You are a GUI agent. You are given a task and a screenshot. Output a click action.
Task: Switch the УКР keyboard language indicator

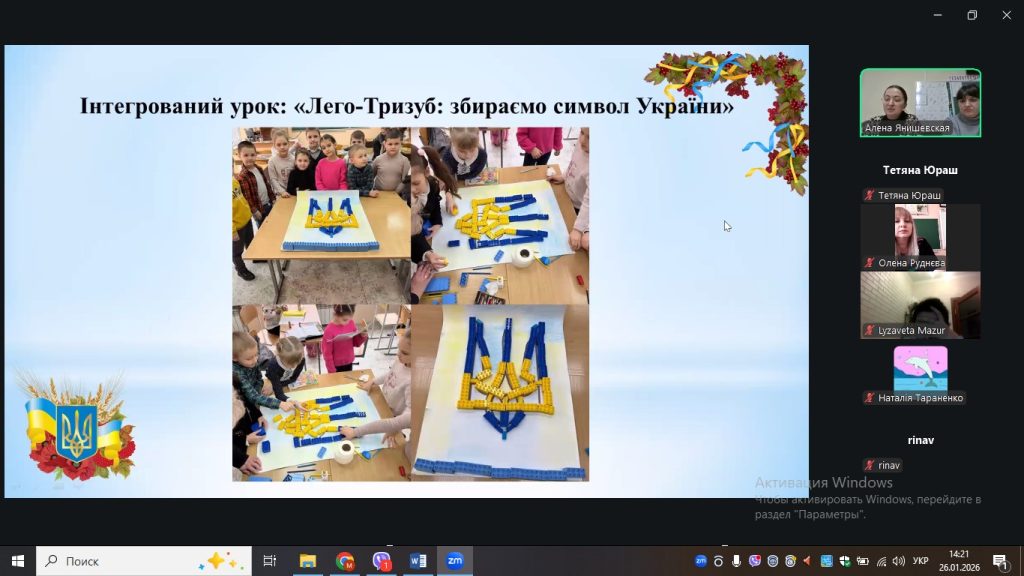921,561
